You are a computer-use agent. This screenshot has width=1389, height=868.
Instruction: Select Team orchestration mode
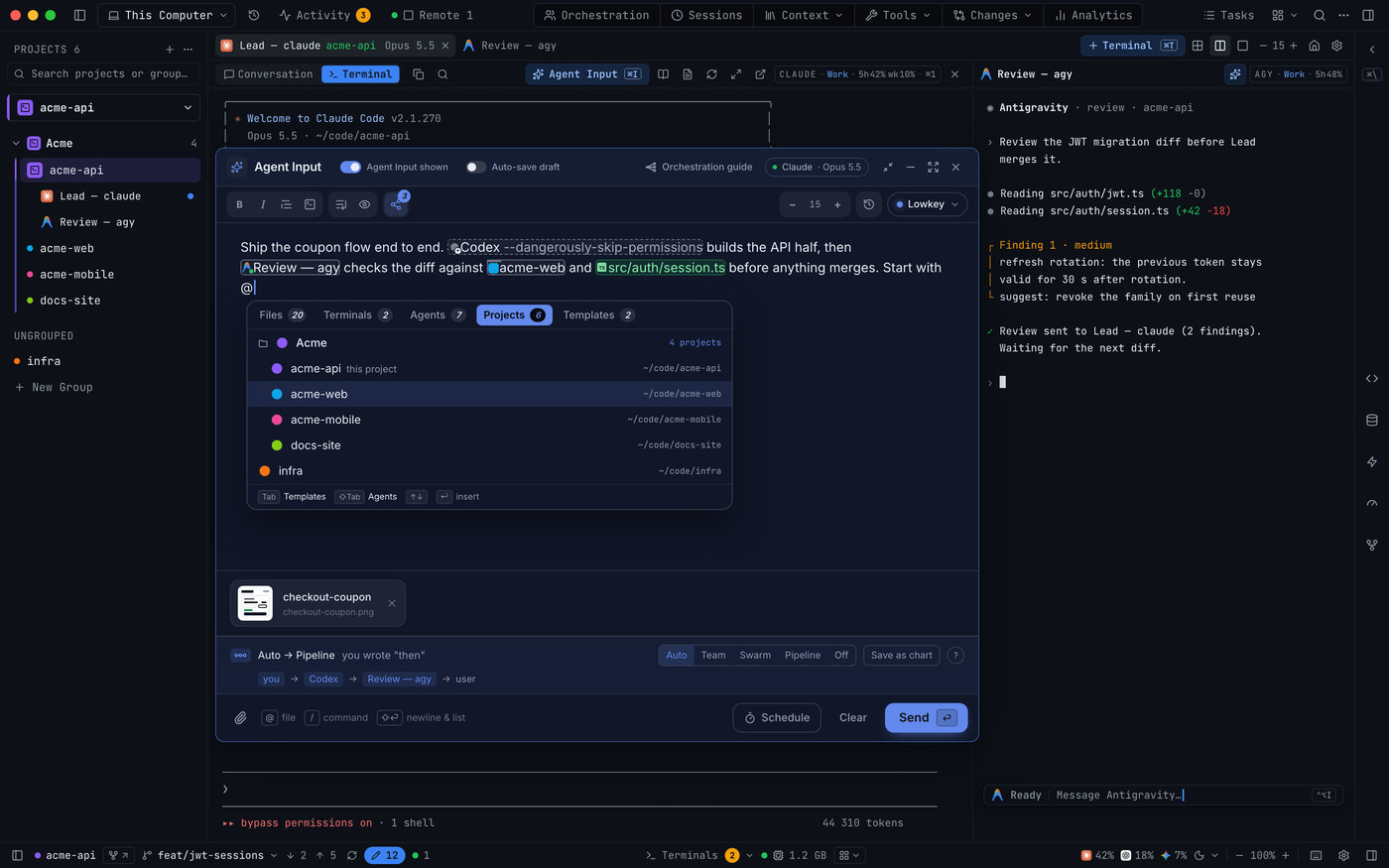pos(713,655)
